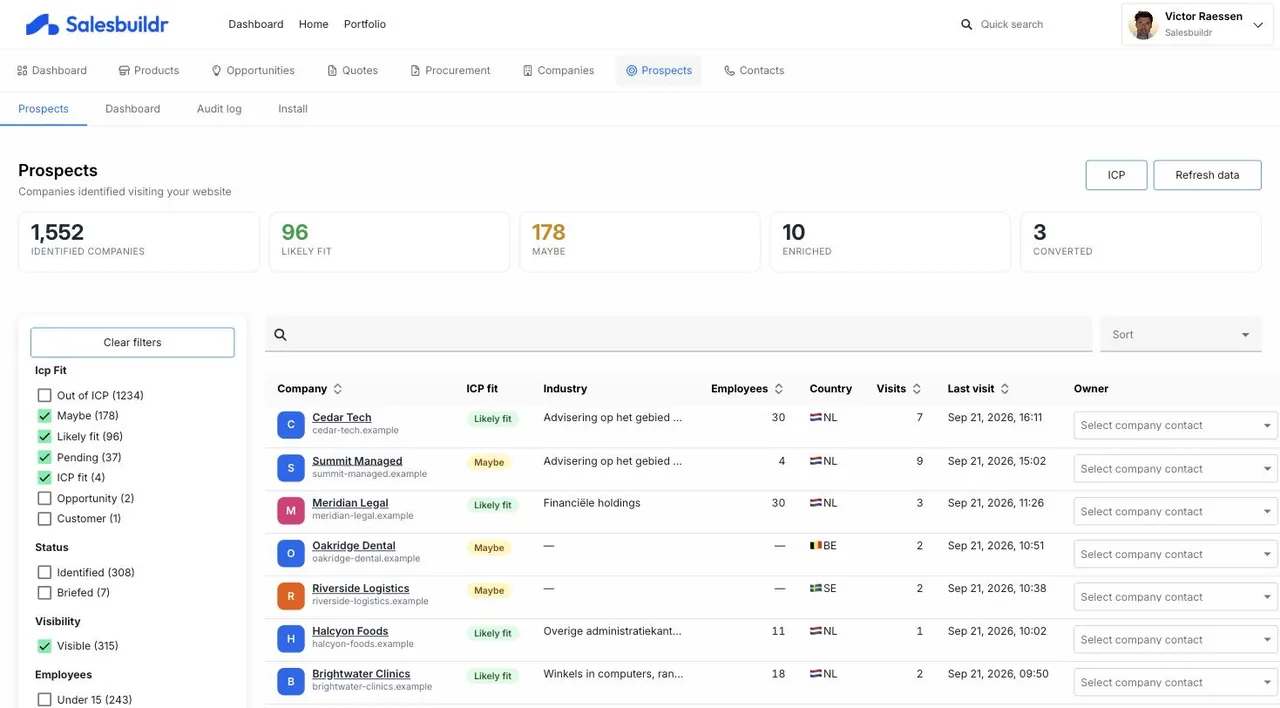
Task: Open the Cedar Tech company link
Action: (x=341, y=418)
